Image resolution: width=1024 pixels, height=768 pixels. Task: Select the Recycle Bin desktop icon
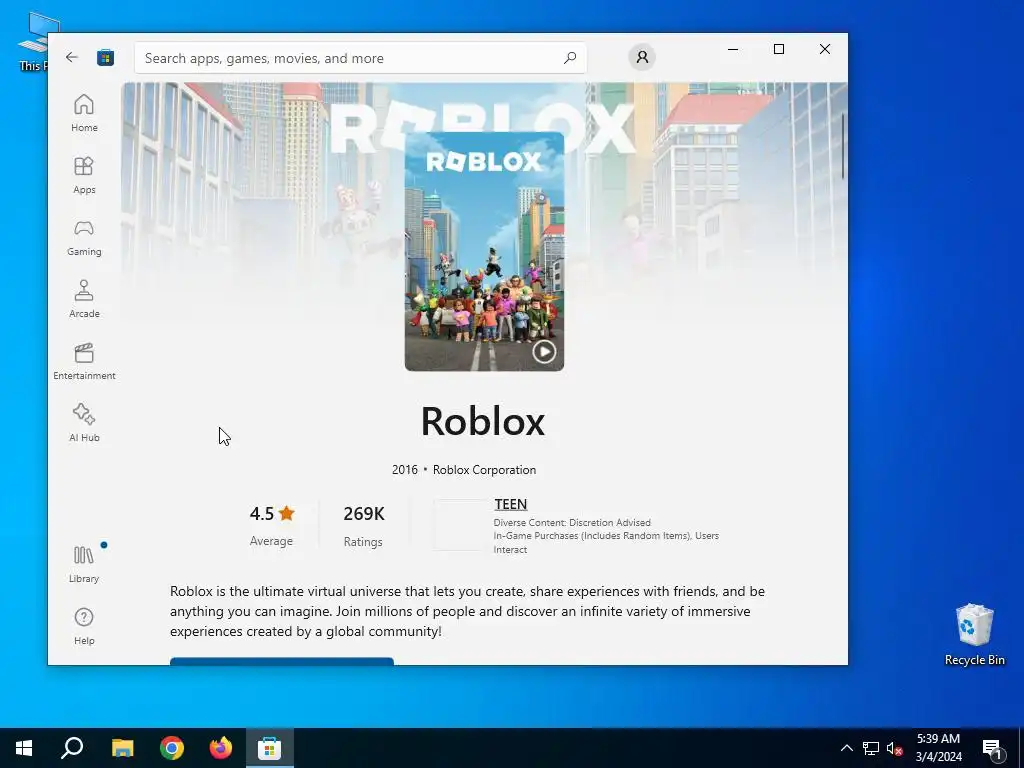point(974,634)
